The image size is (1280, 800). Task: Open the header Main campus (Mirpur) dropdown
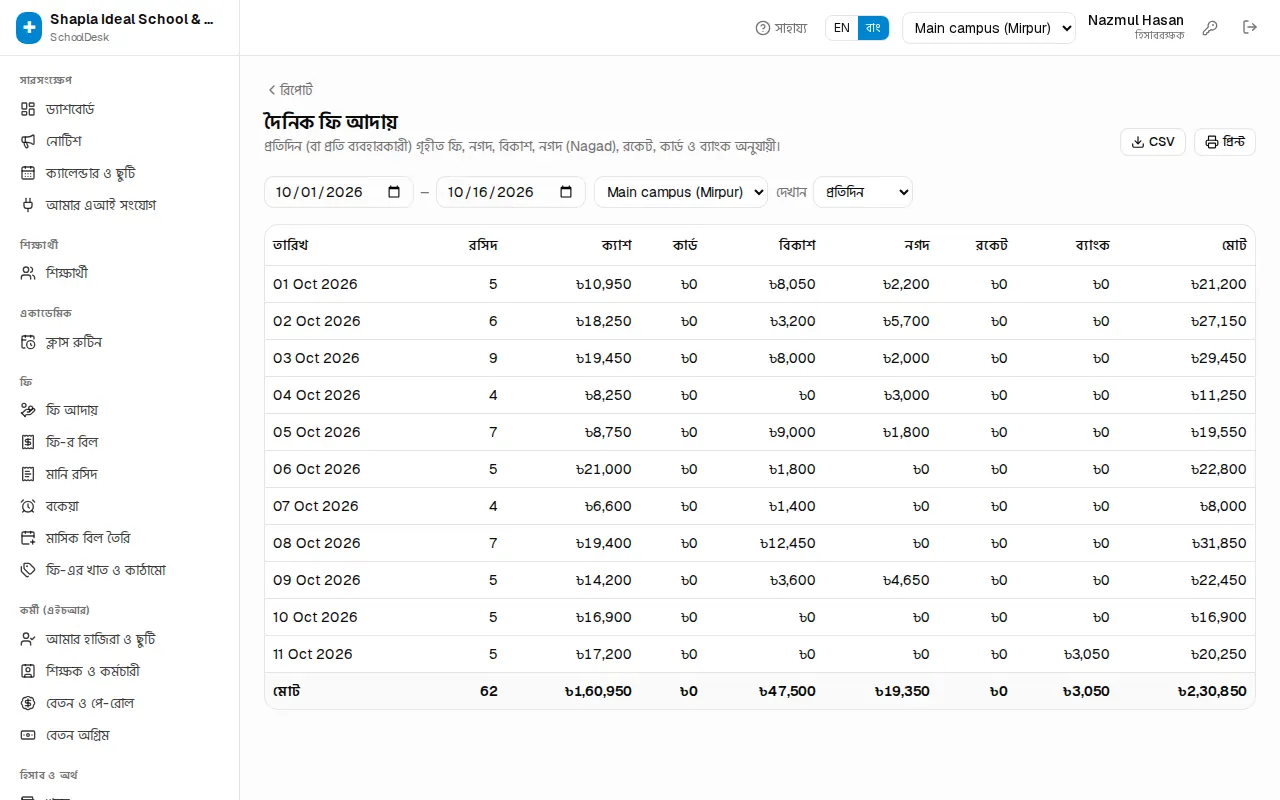(989, 28)
